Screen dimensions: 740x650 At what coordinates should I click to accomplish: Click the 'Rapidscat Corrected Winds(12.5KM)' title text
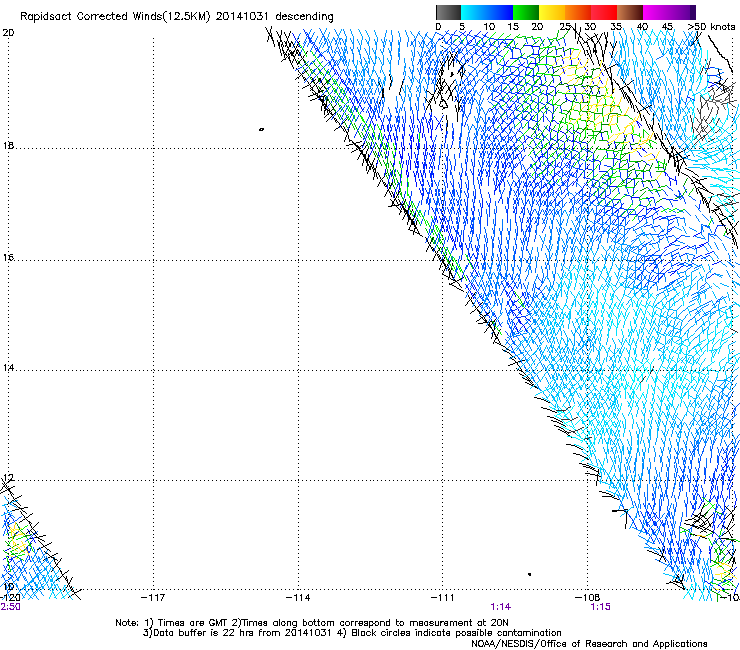pyautogui.click(x=115, y=17)
